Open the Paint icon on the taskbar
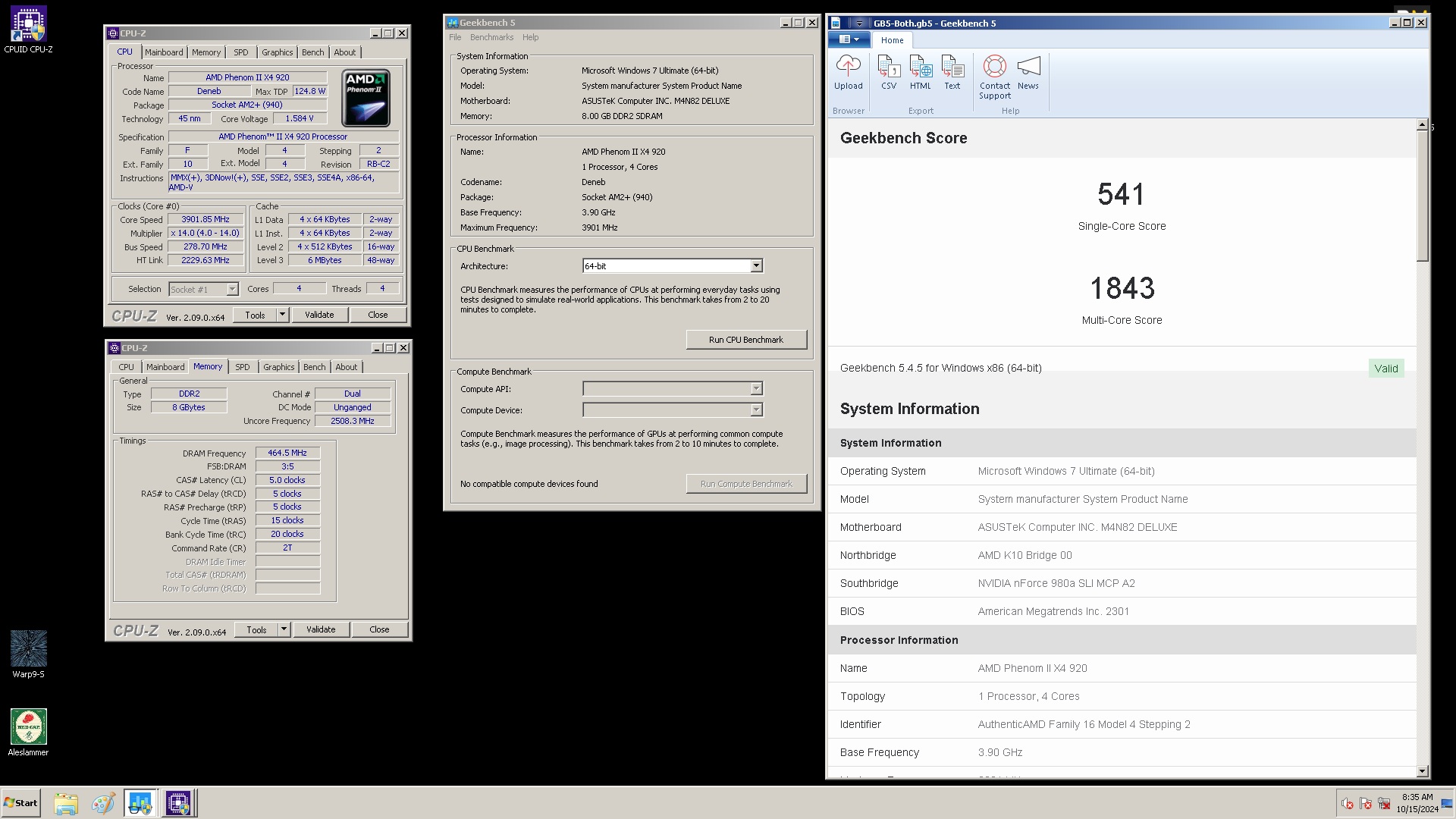1456x819 pixels. point(103,803)
